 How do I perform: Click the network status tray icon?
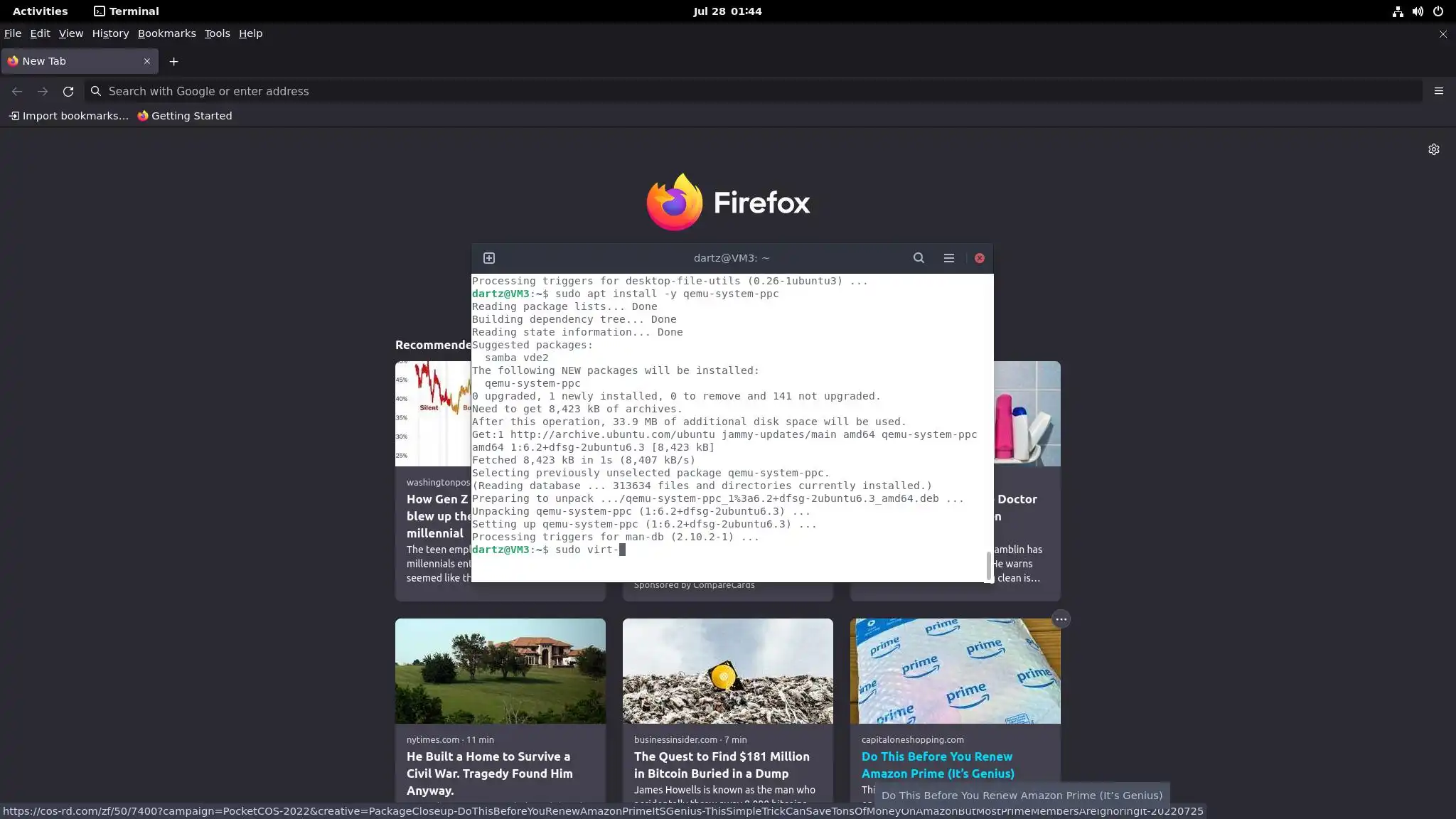click(1398, 11)
